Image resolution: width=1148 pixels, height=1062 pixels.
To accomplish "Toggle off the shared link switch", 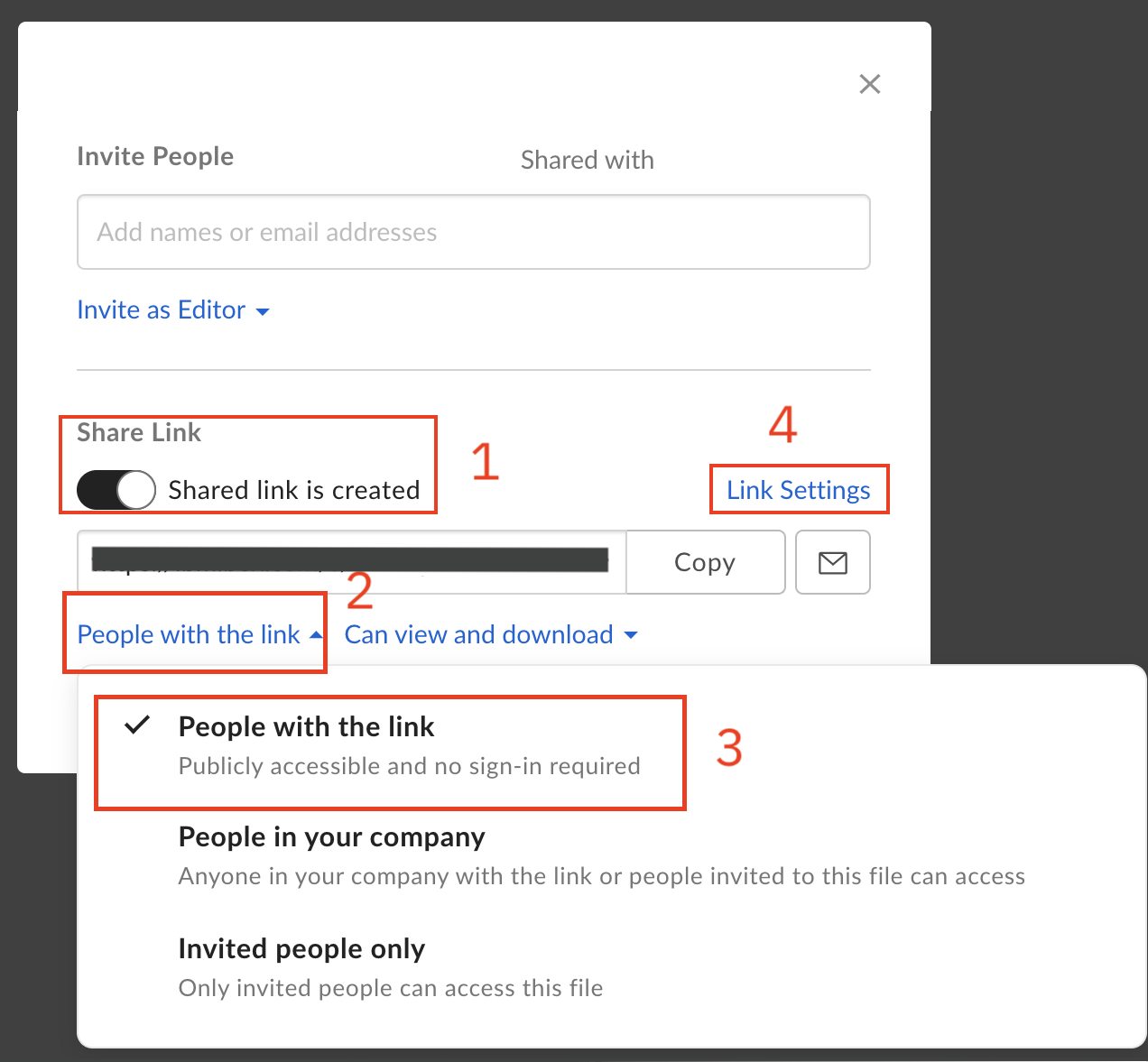I will [x=116, y=490].
